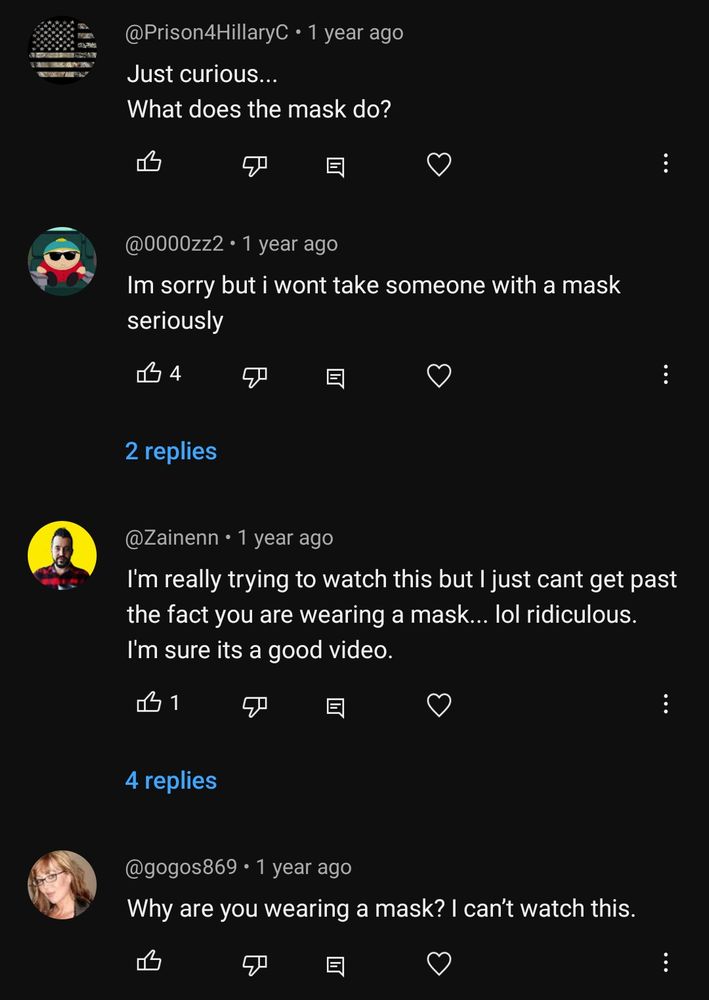Open more options for @gogos869's comment

[x=665, y=963]
